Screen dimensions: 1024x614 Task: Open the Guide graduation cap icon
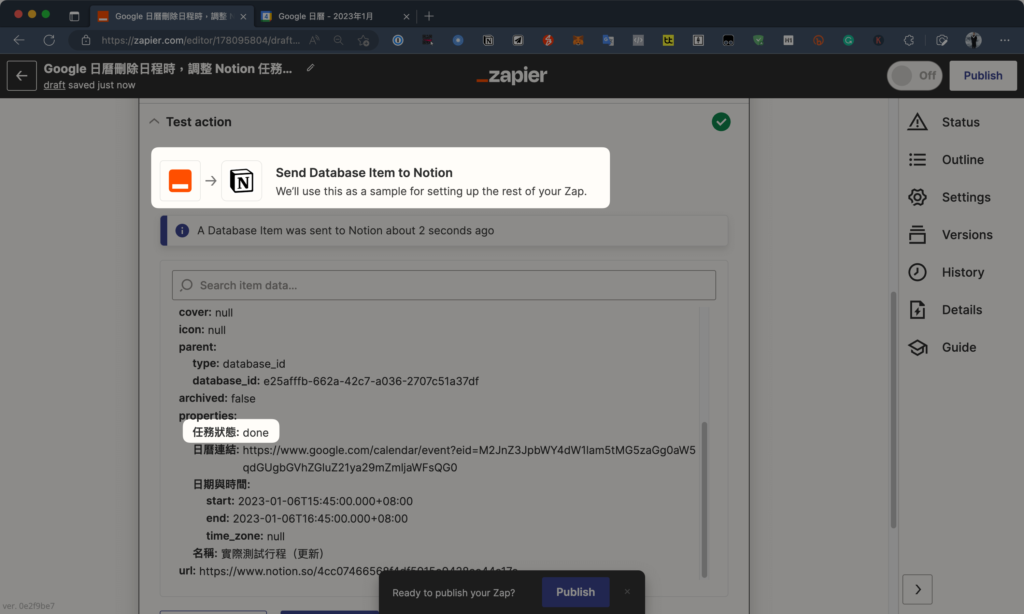(x=918, y=347)
